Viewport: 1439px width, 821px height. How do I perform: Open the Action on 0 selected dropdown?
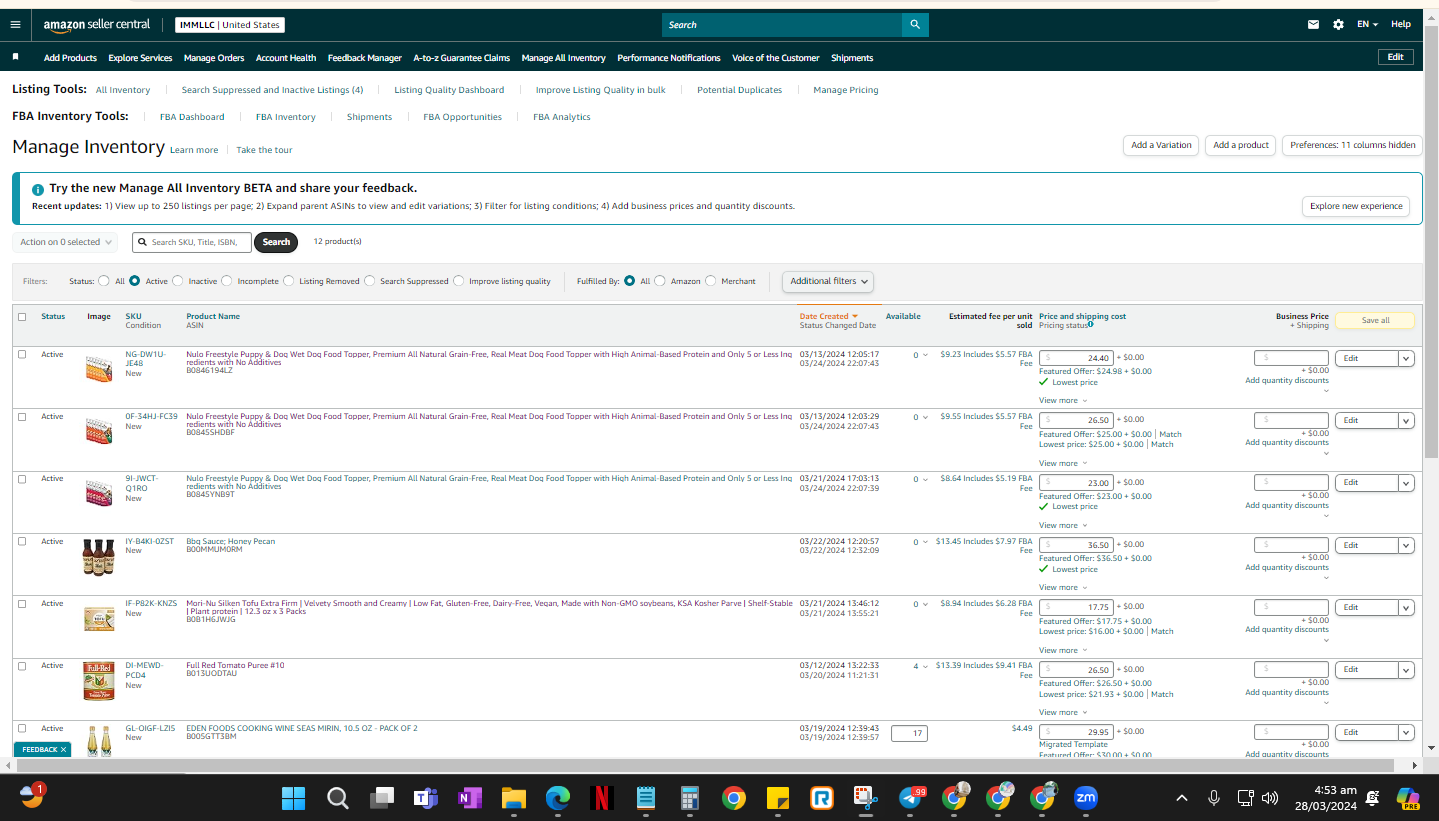tap(65, 242)
